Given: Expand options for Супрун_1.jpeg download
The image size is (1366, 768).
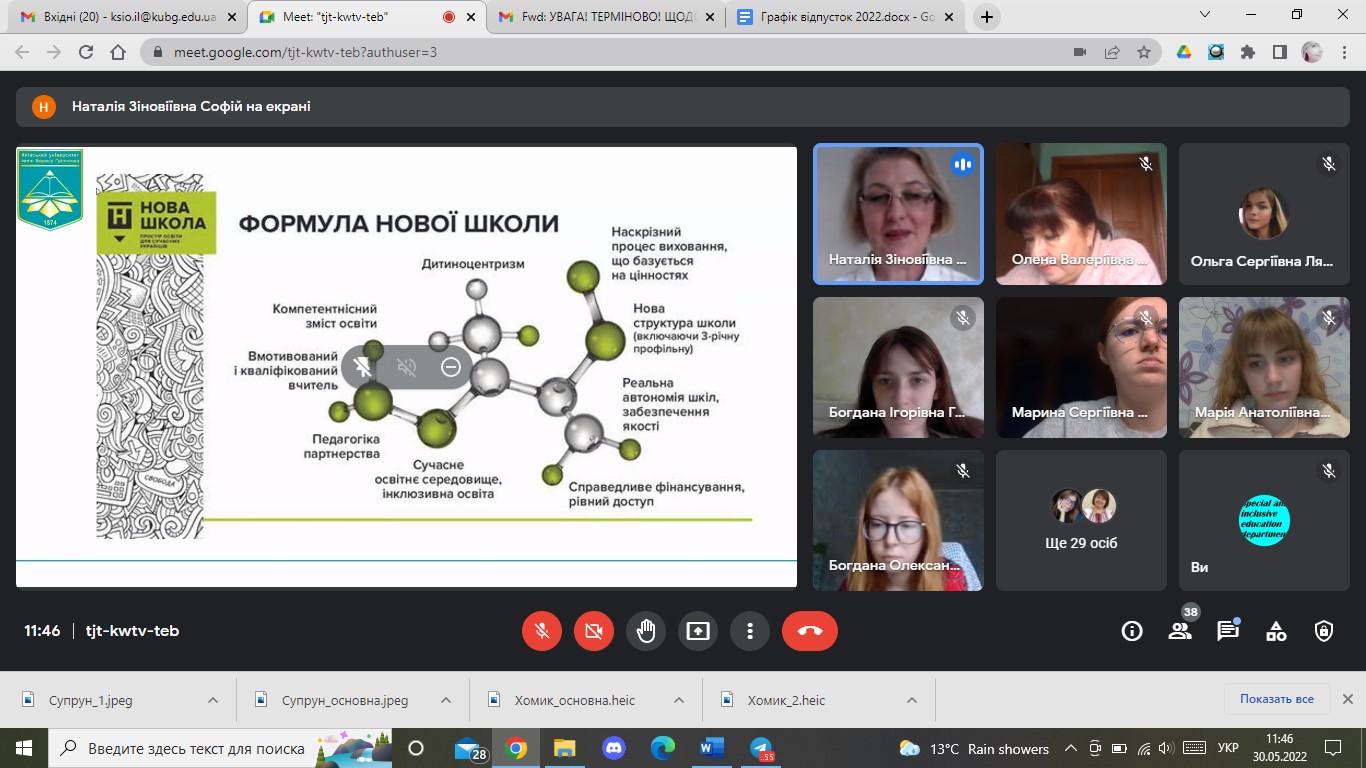Looking at the screenshot, I should (213, 700).
